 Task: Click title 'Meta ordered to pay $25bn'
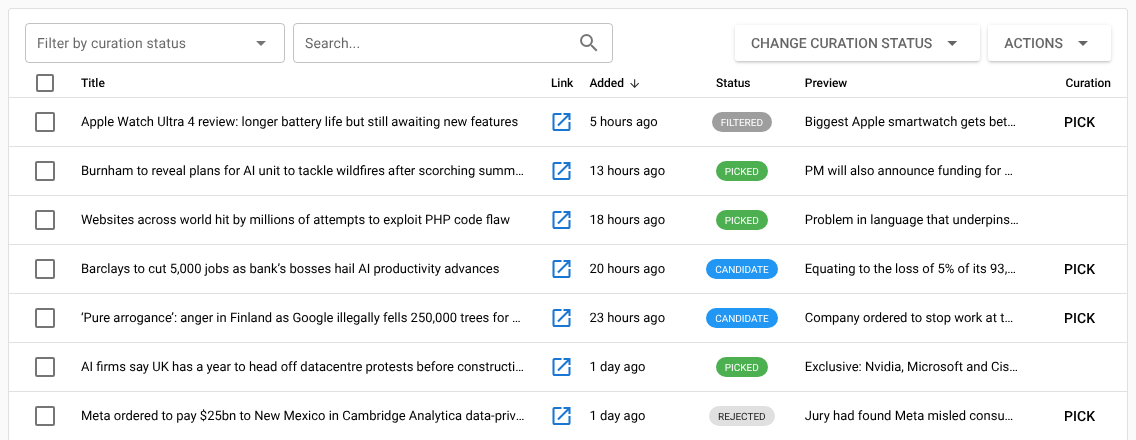(302, 416)
